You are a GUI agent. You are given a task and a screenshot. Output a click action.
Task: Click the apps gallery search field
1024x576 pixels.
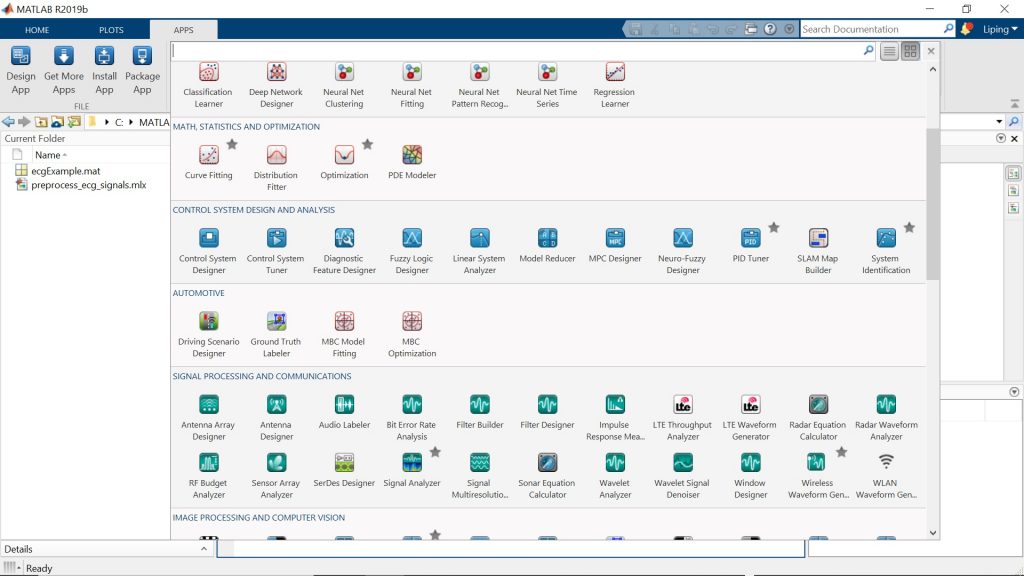[515, 51]
